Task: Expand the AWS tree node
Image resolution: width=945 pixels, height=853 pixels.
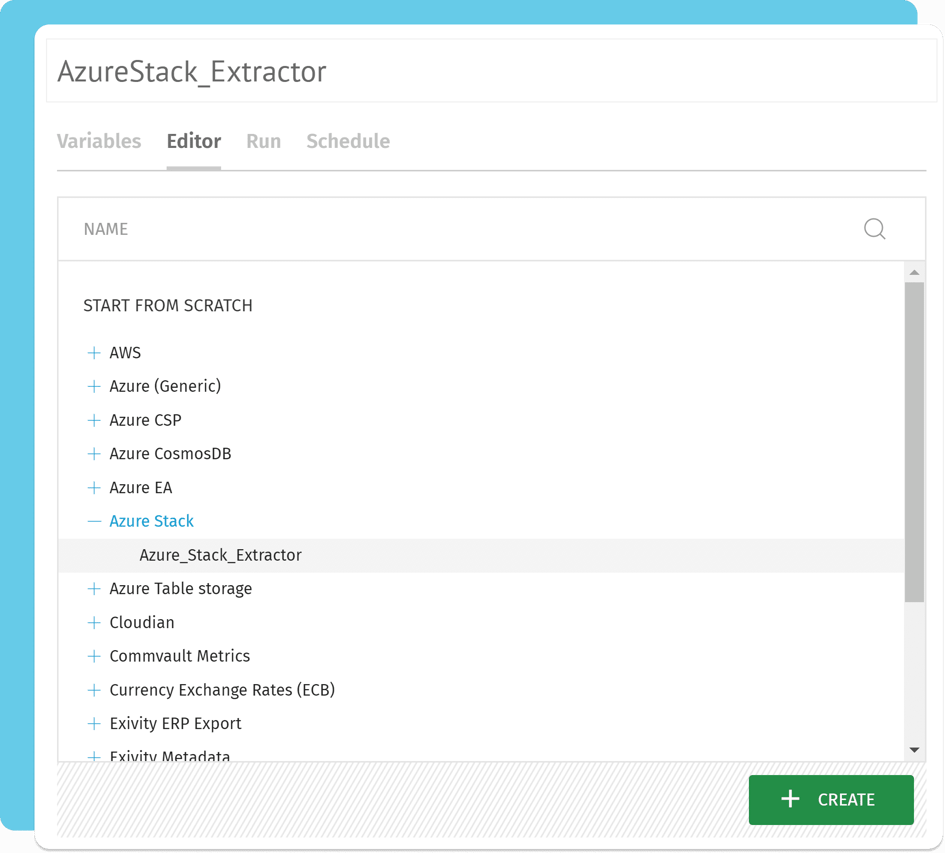Action: [94, 353]
